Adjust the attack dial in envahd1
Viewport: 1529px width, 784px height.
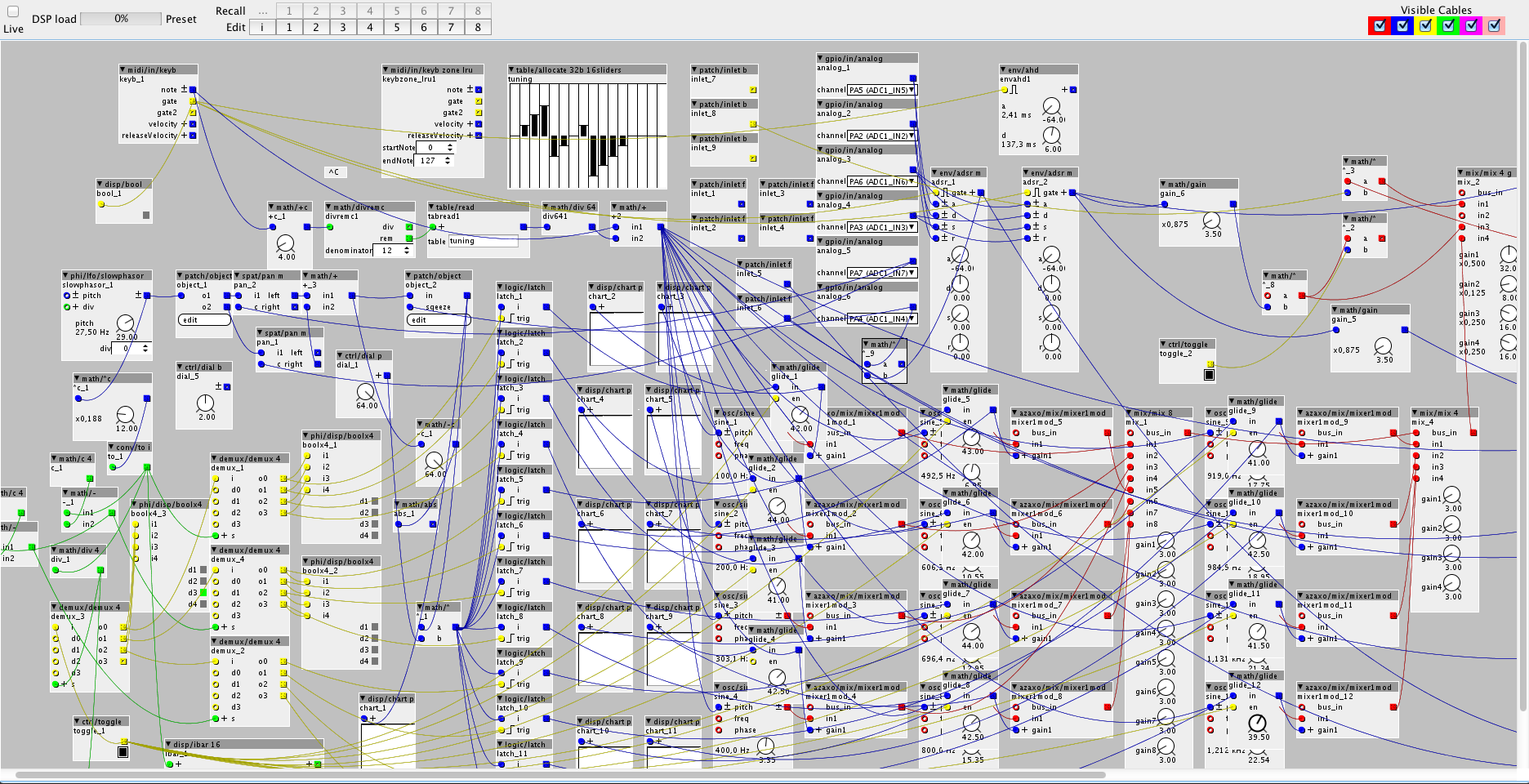click(x=1052, y=106)
